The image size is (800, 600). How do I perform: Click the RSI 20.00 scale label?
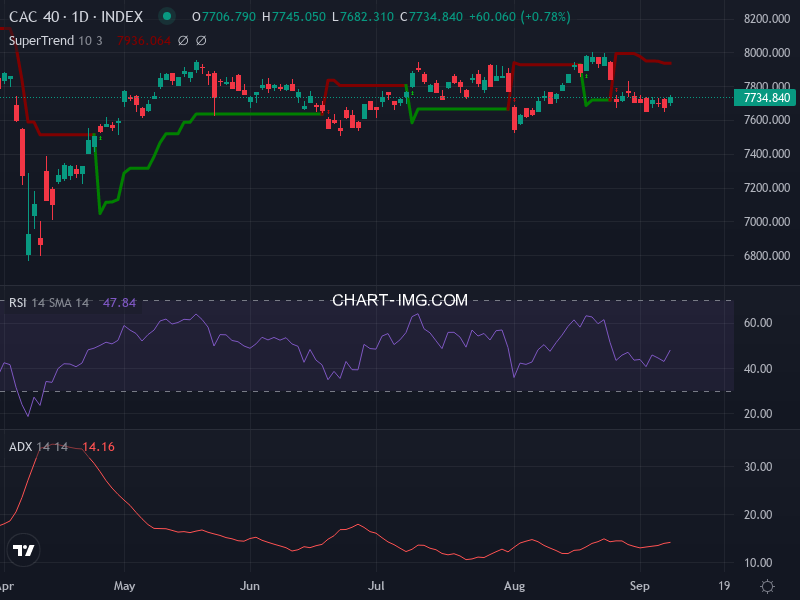tap(758, 414)
